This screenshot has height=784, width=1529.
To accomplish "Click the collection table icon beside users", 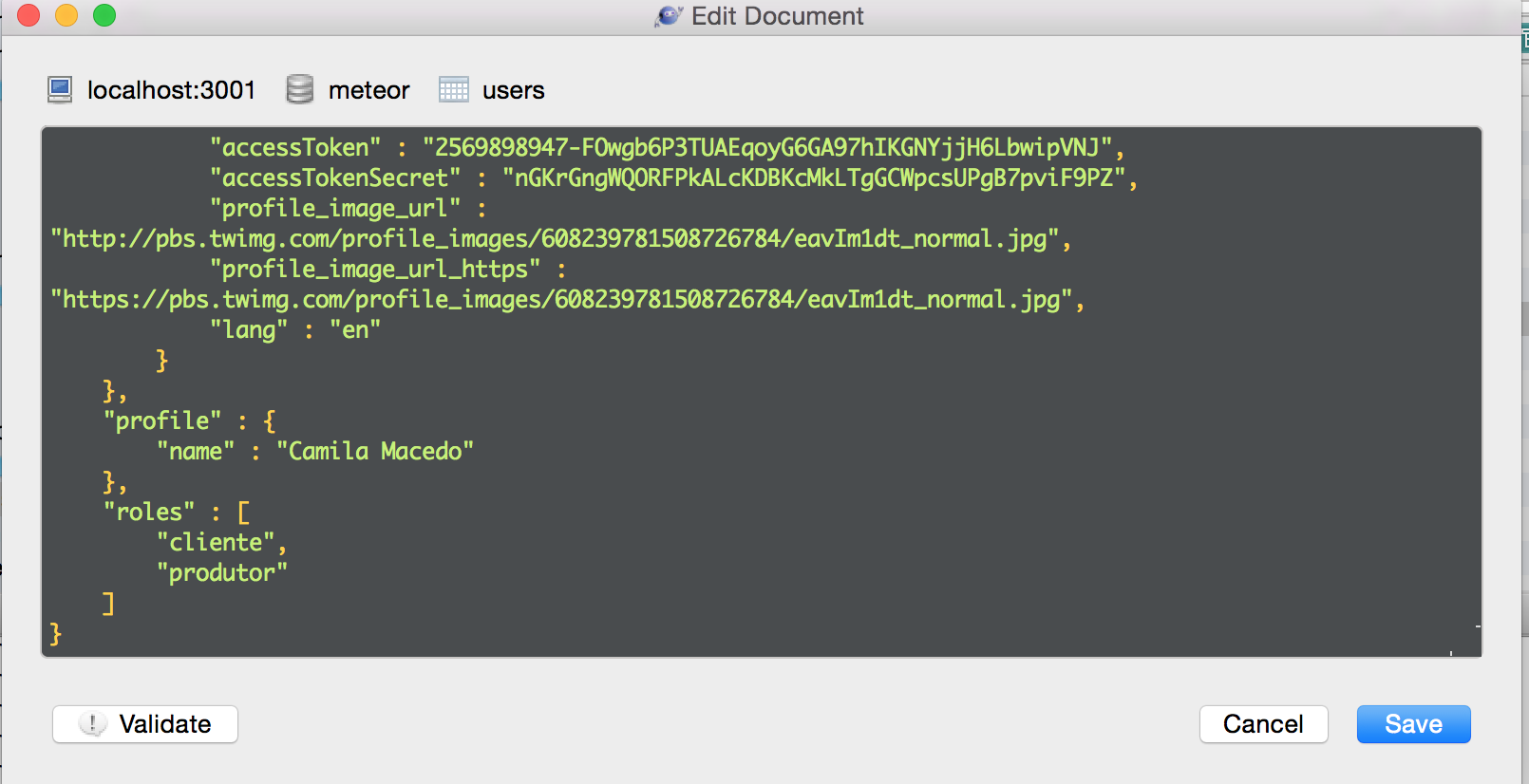I will click(454, 90).
